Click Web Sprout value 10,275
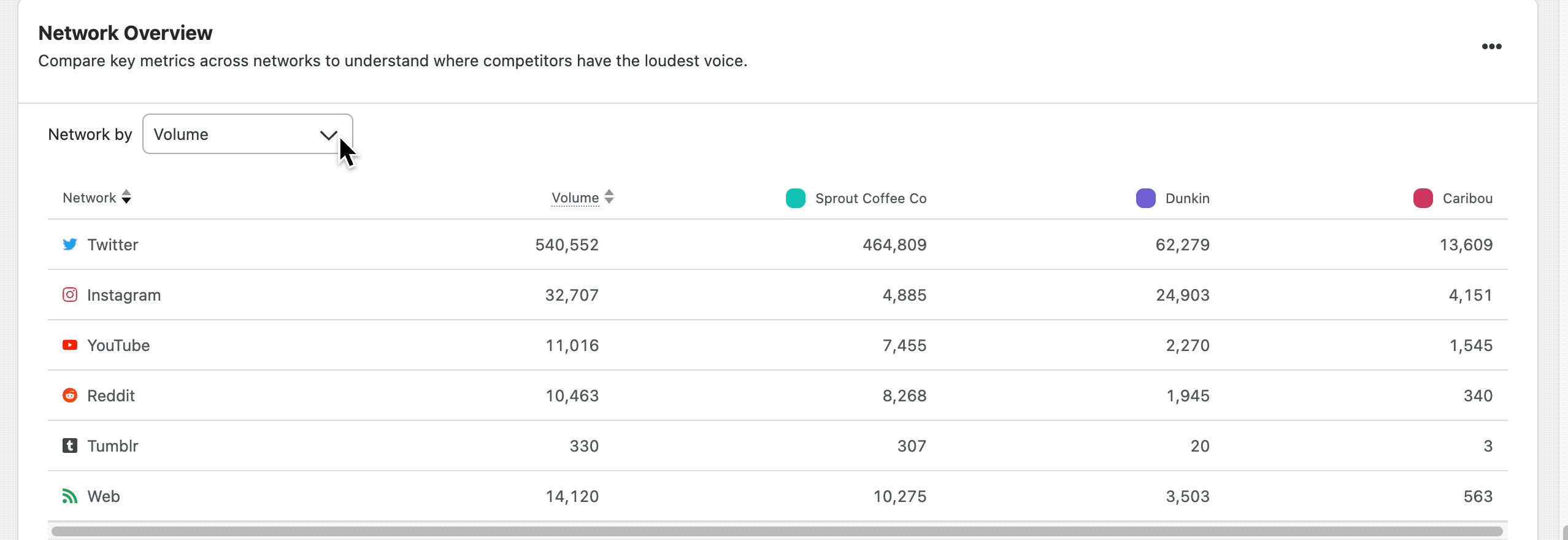The image size is (1568, 540). coord(900,496)
